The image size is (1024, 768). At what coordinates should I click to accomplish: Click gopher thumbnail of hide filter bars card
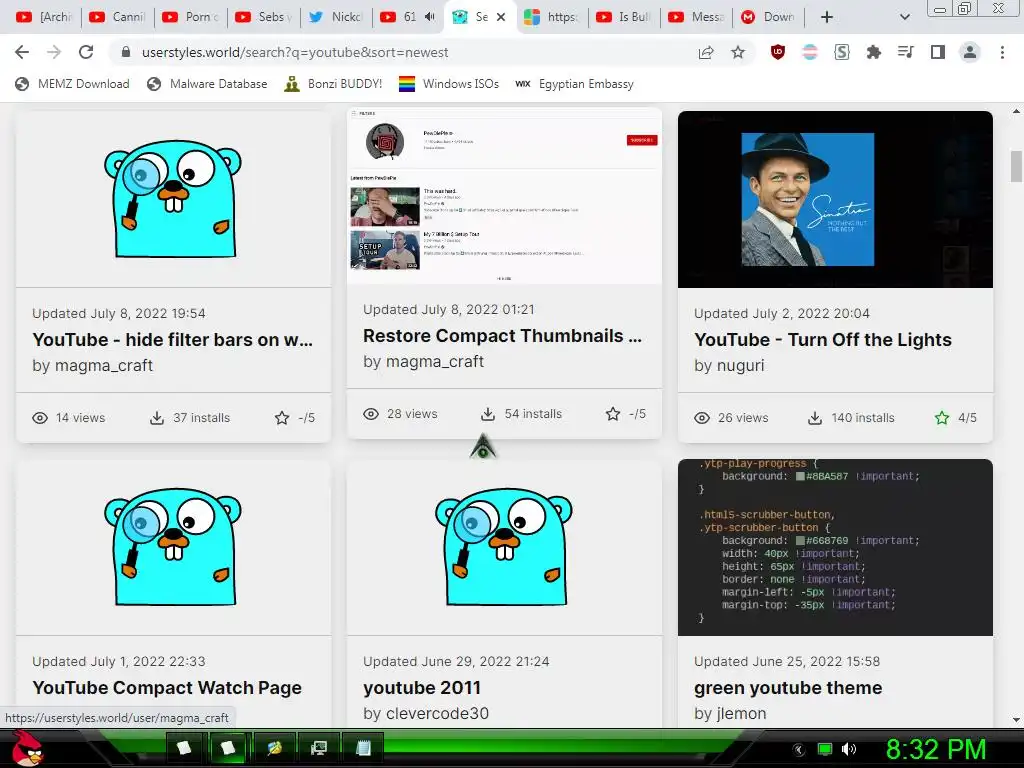[x=173, y=199]
